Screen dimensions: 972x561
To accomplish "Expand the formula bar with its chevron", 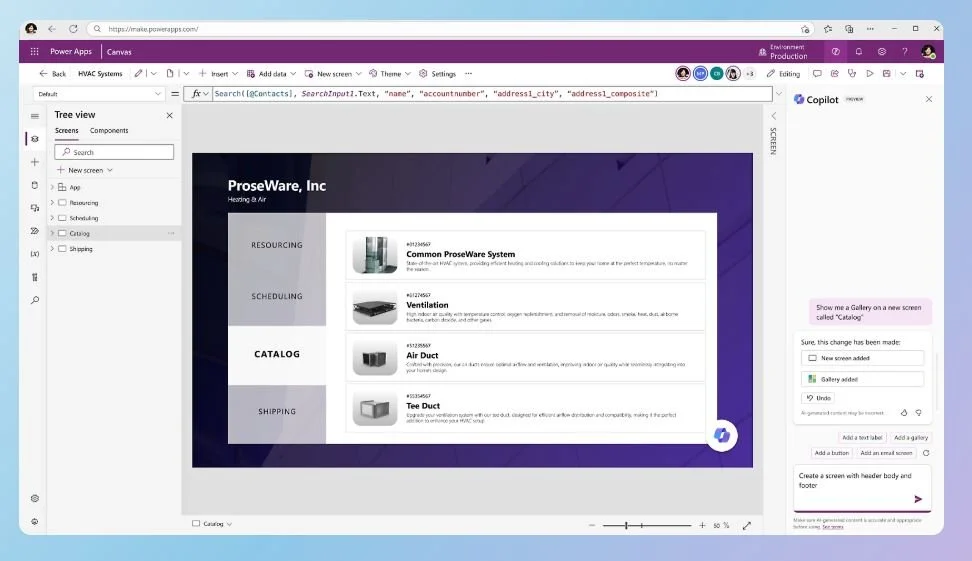I will 779,94.
